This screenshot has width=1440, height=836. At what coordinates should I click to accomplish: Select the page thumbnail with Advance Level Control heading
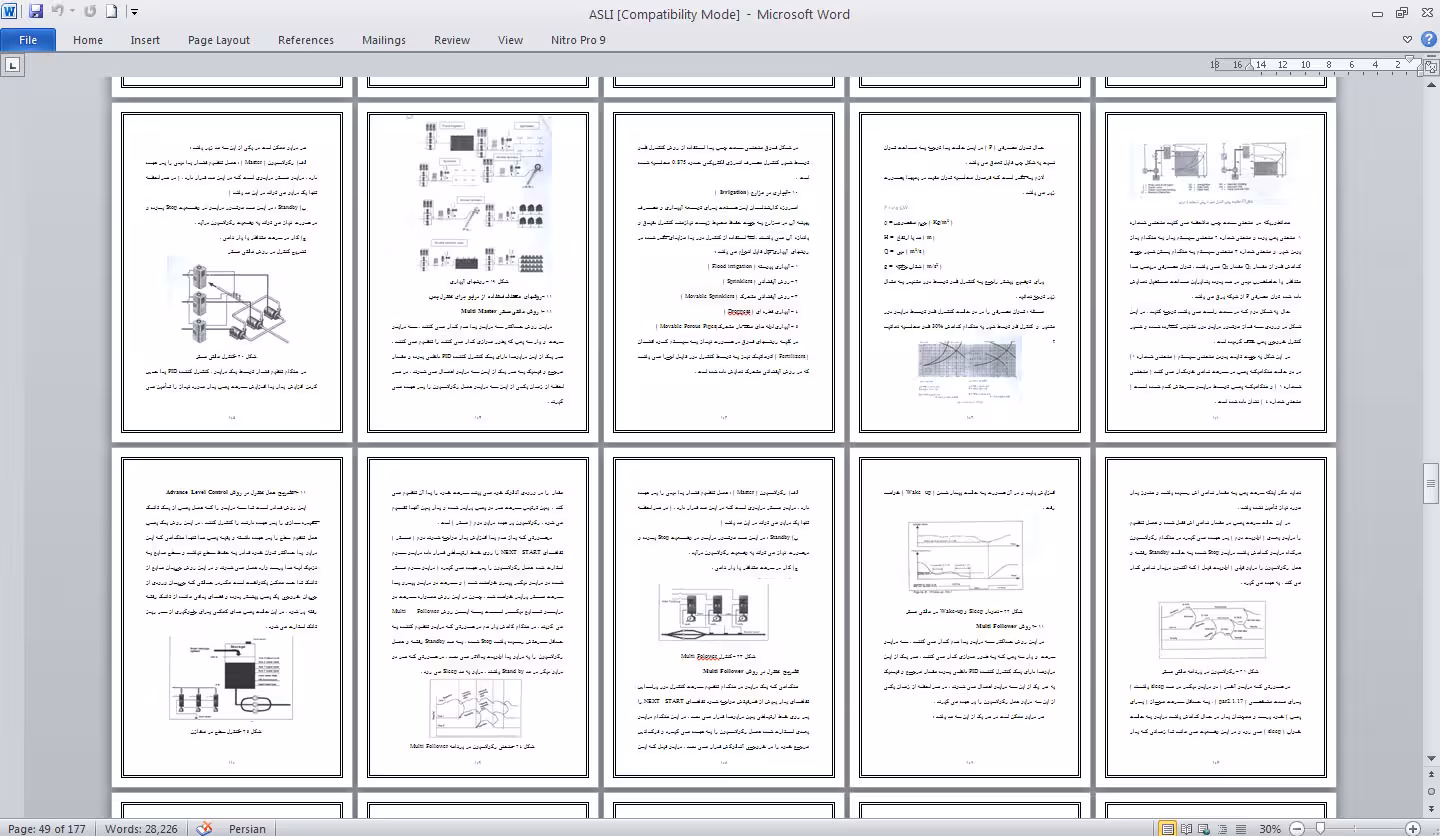[x=231, y=617]
